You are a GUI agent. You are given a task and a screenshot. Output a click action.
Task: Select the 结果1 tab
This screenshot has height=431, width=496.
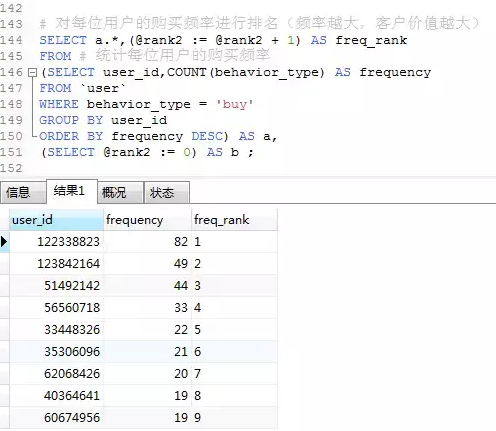pos(72,191)
